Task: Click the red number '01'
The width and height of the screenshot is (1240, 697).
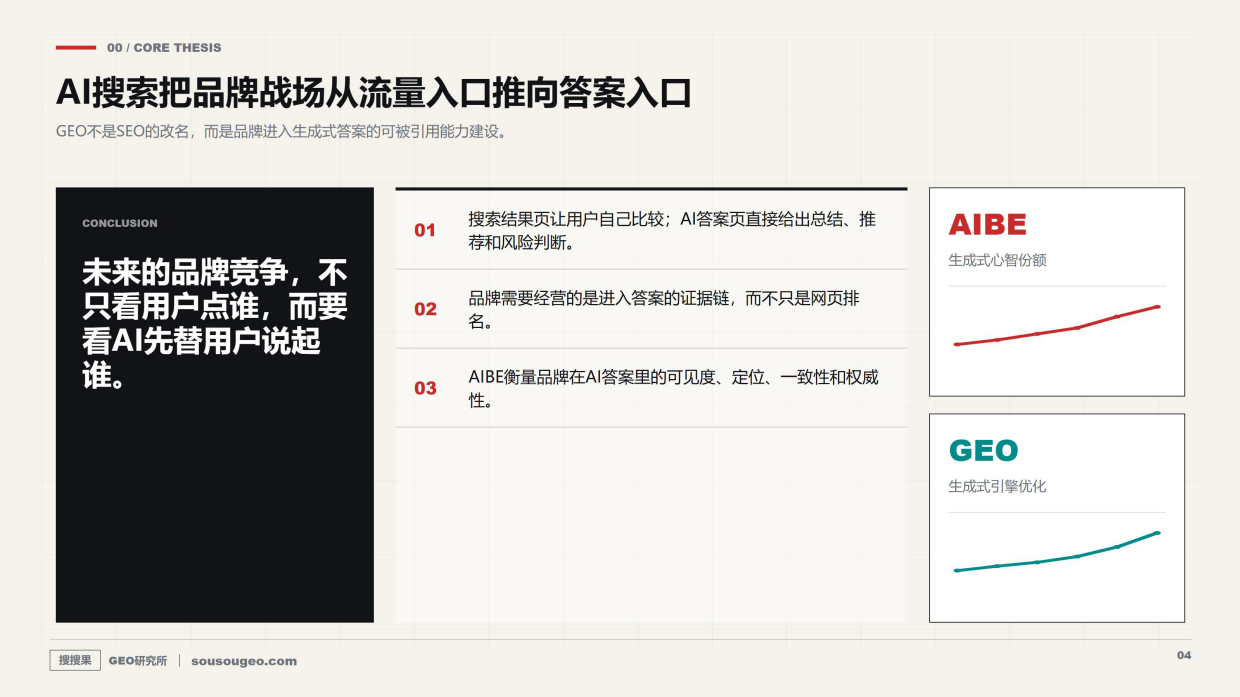Action: click(x=425, y=230)
